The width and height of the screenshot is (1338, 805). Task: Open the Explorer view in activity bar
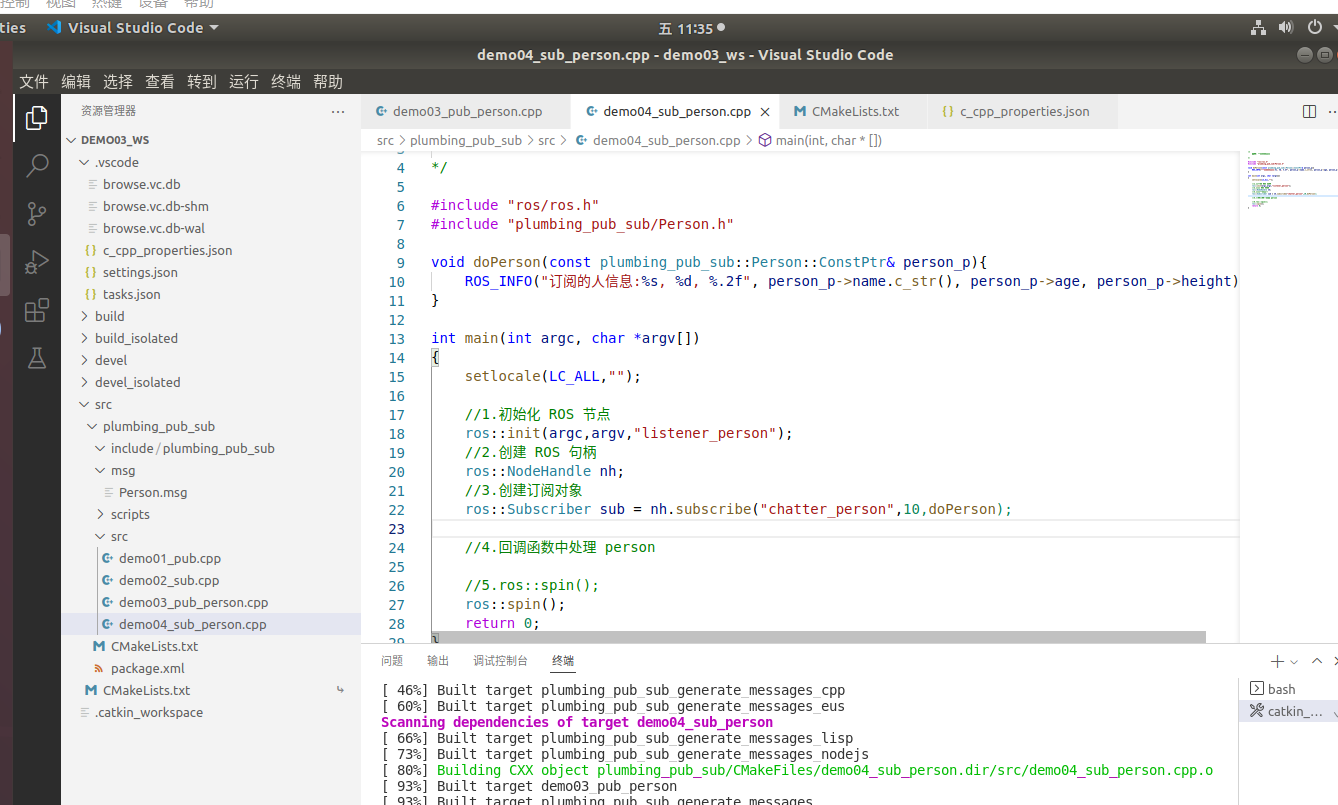pos(37,118)
